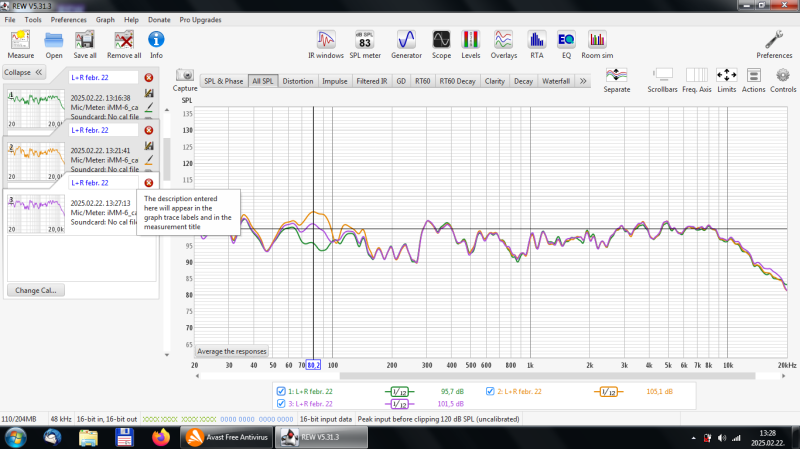Image resolution: width=800 pixels, height=449 pixels.
Task: Click green 1/12 smoothing indicator
Action: click(x=399, y=392)
